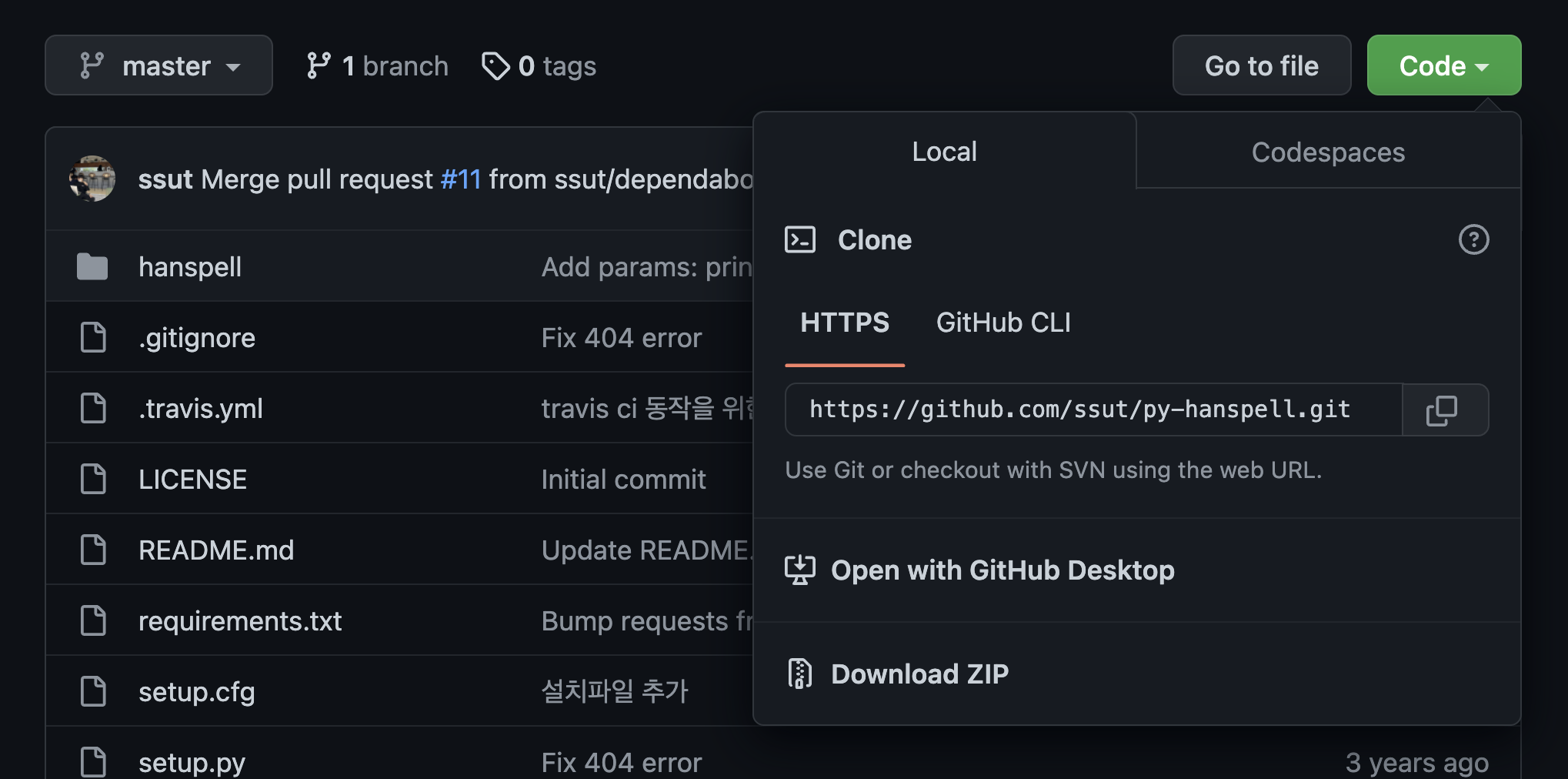Click the setup.py file icon
This screenshot has height=779, width=1568.
tap(93, 762)
